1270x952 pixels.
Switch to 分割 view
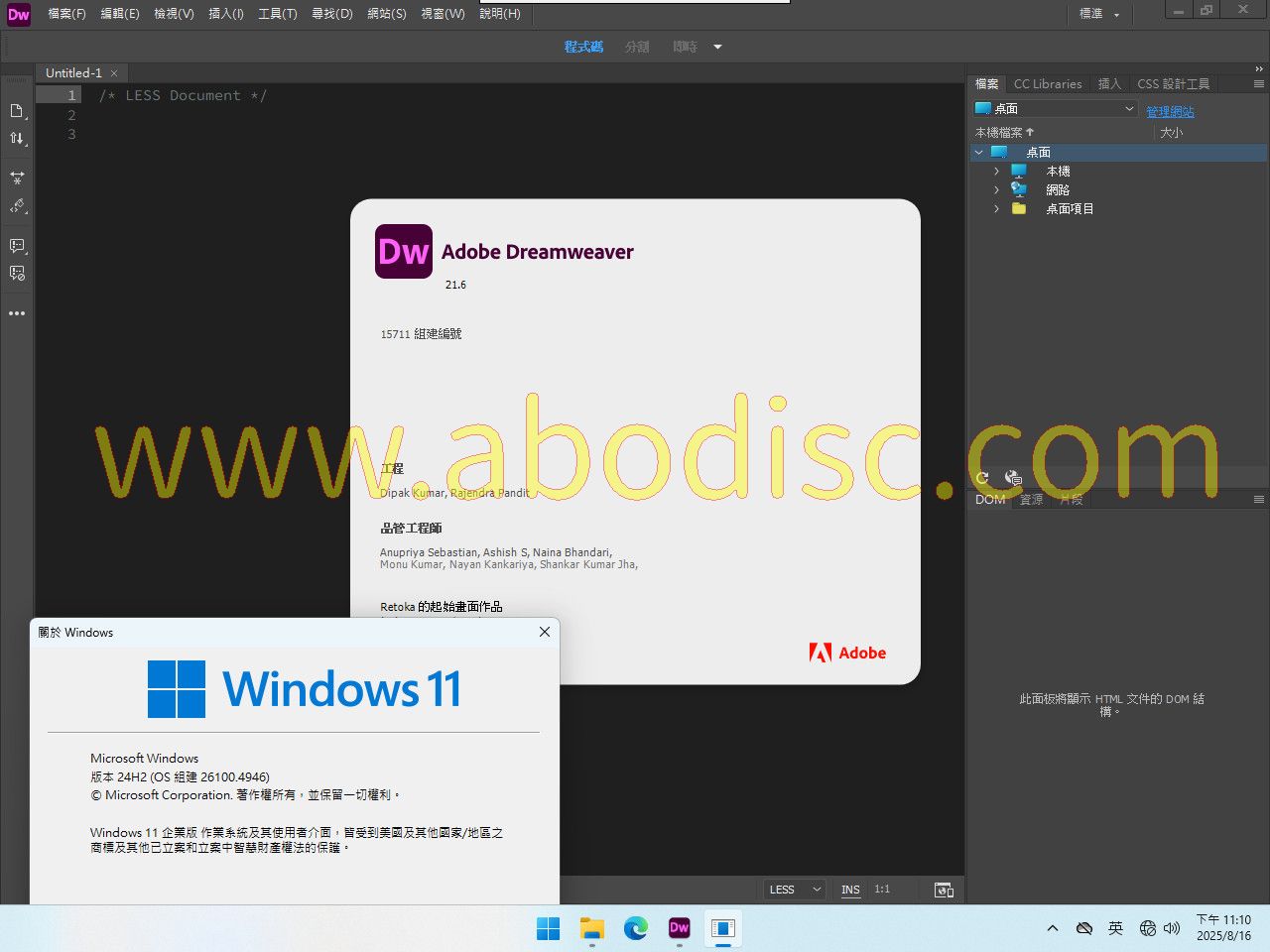[x=637, y=47]
